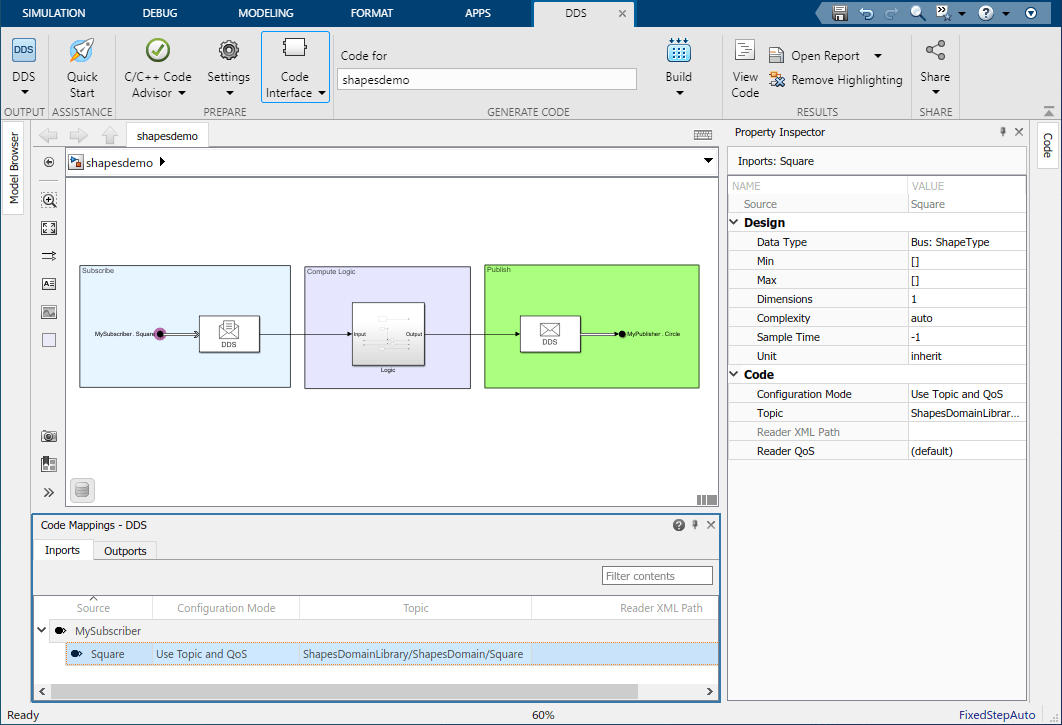Go up to the parent level arrow
This screenshot has width=1062, height=725.
(x=110, y=136)
